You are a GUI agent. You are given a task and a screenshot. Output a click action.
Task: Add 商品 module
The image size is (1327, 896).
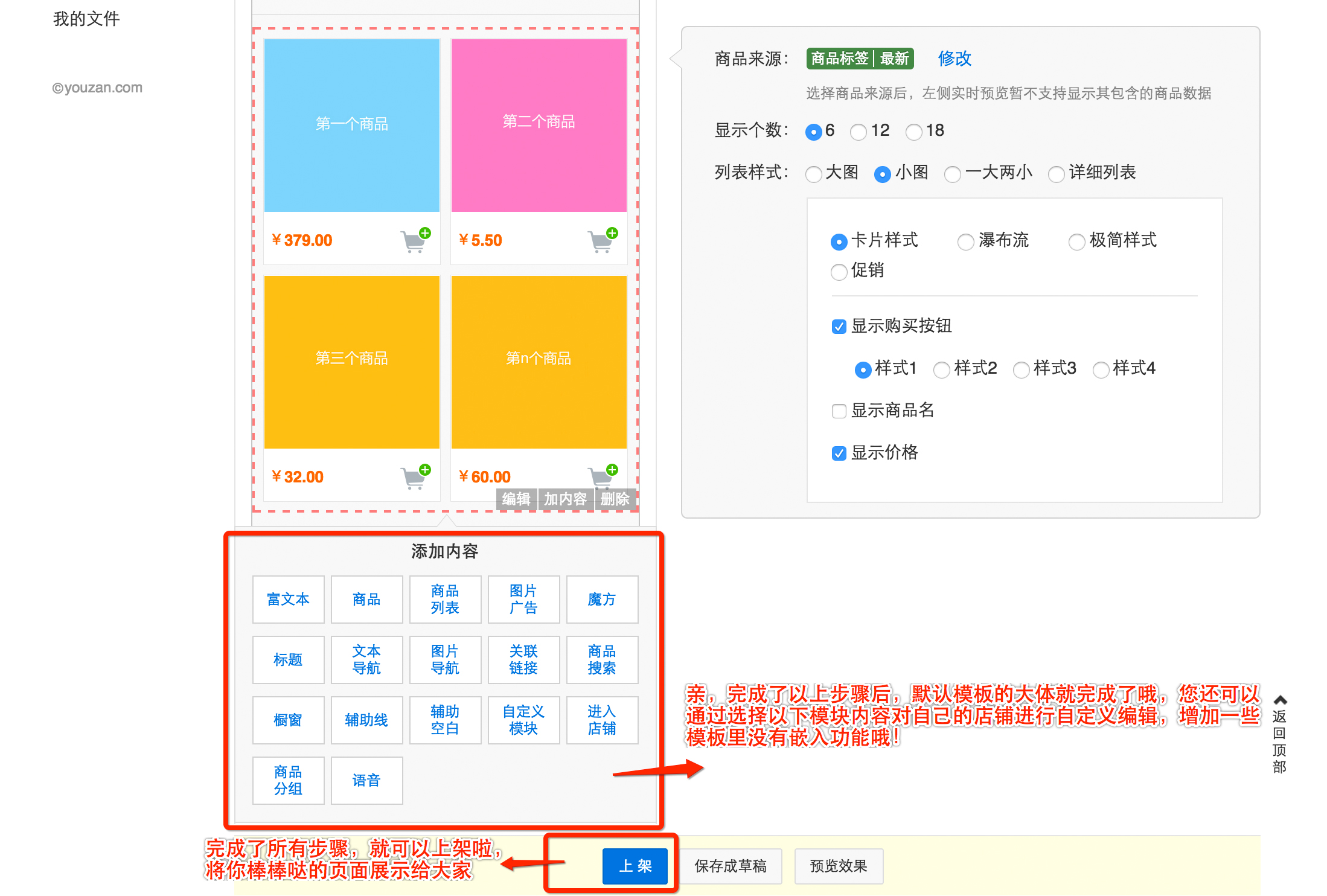pos(366,600)
